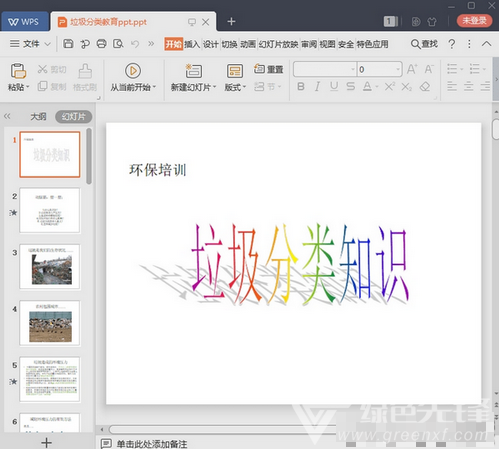Image resolution: width=499 pixels, height=449 pixels.
Task: Click 单击此处添加备注 notes area
Action: pos(152,444)
